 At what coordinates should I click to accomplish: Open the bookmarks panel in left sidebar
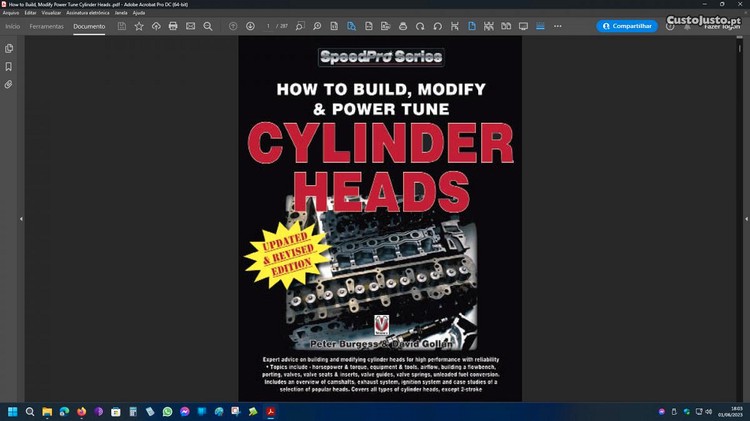click(x=9, y=66)
